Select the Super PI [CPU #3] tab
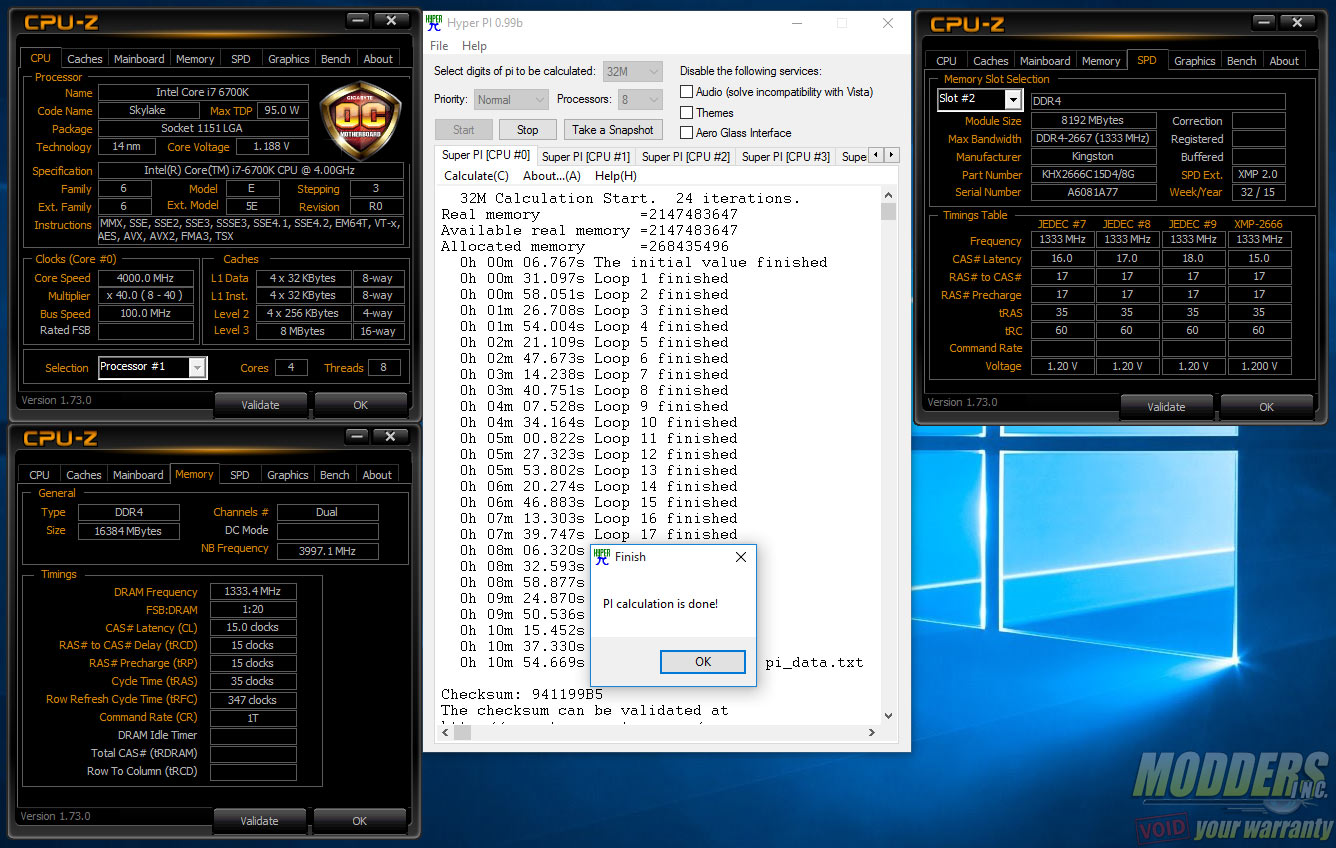Screen dimensions: 1336x848 point(786,157)
